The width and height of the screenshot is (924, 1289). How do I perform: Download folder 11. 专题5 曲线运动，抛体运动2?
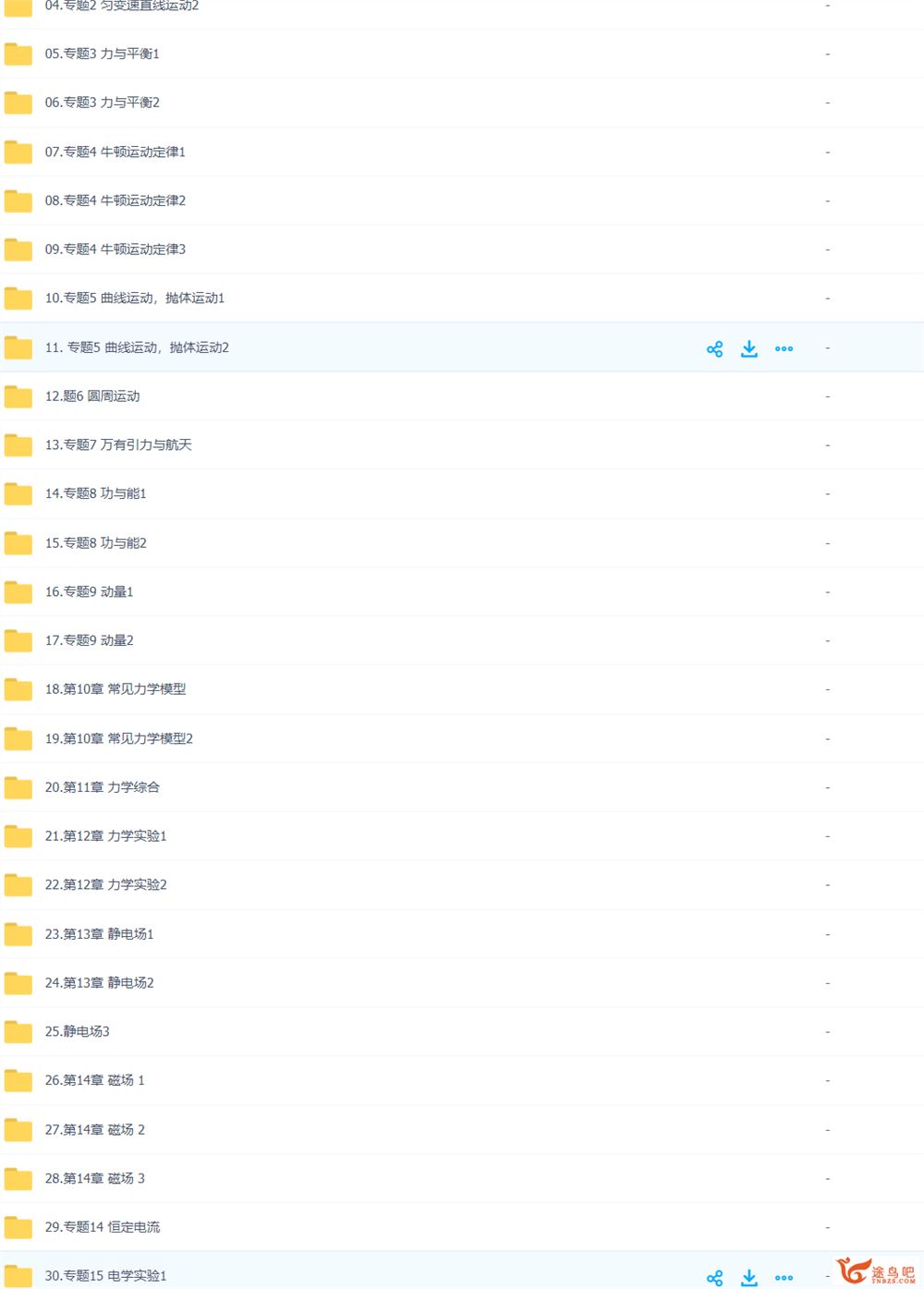point(749,348)
